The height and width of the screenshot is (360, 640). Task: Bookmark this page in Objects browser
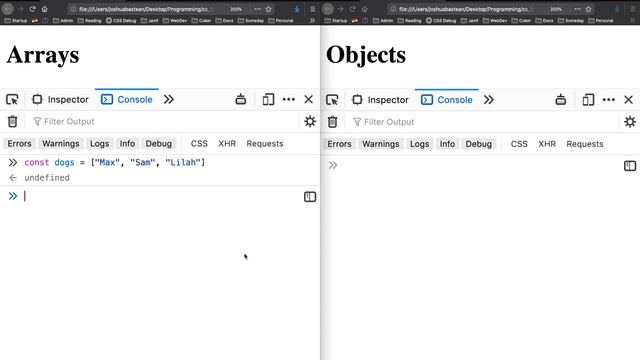(589, 9)
